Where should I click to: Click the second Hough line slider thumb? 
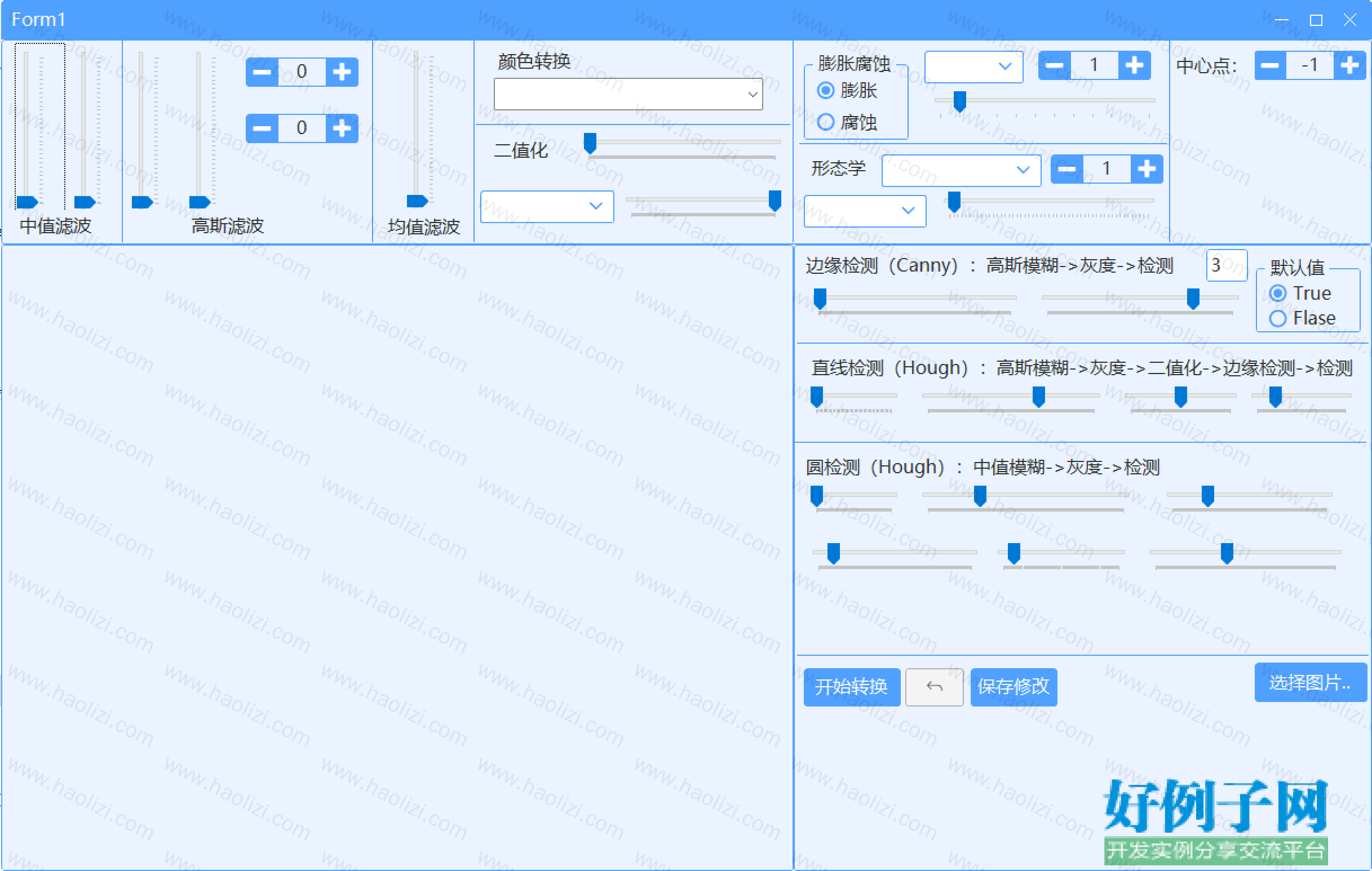(1039, 397)
